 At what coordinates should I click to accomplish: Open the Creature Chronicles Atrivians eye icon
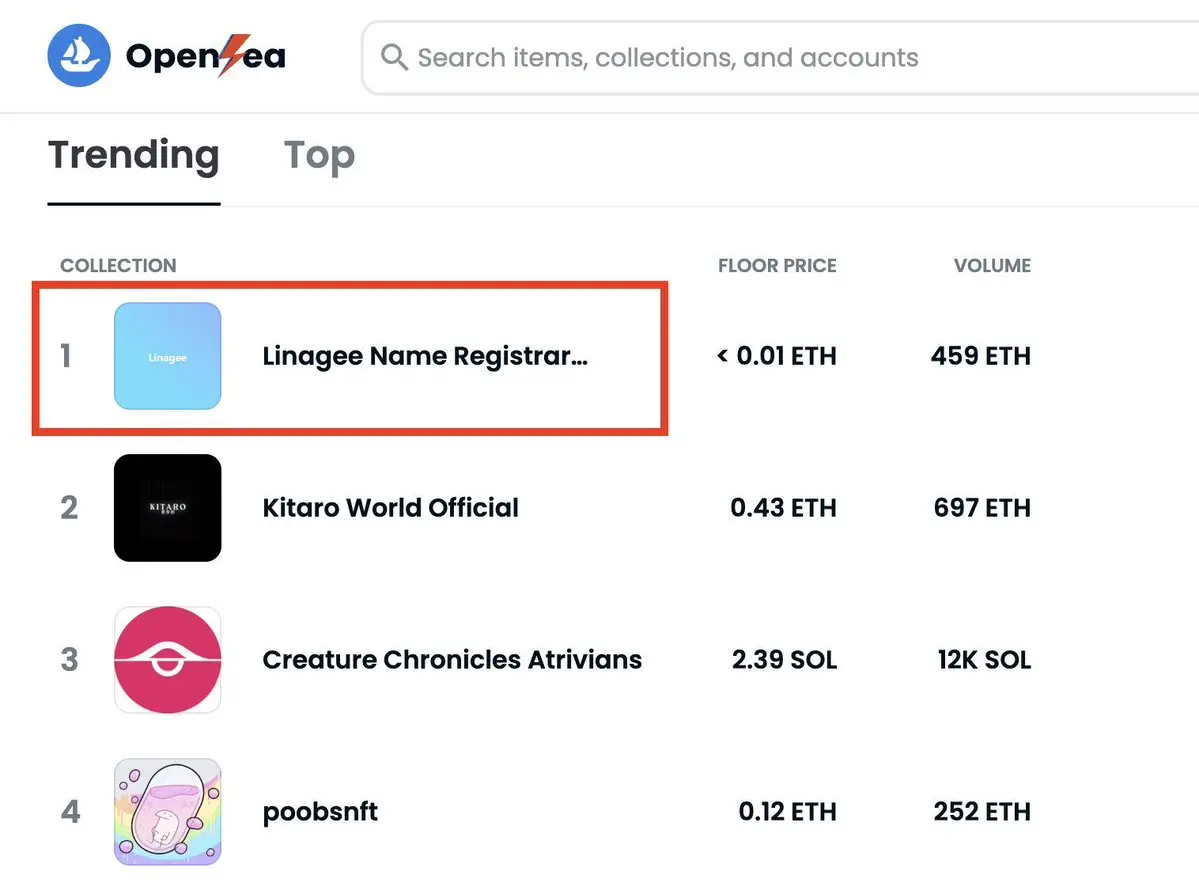(x=167, y=660)
